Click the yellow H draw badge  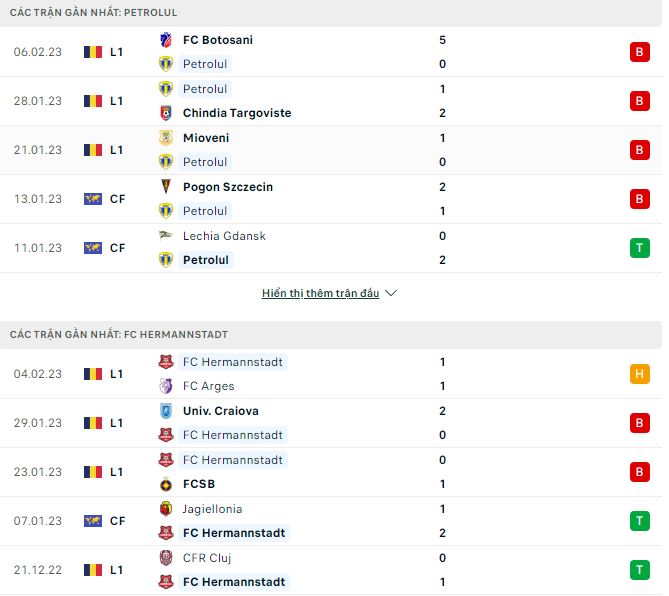(640, 374)
